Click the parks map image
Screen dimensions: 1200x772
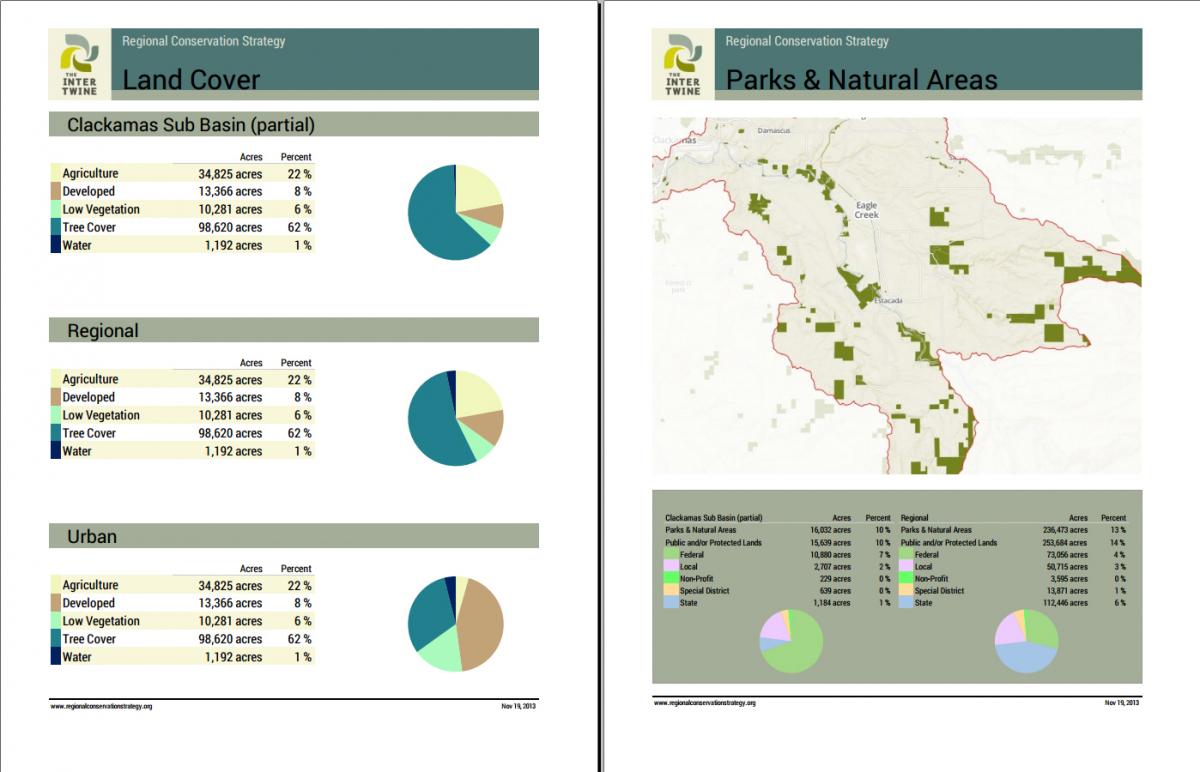(x=897, y=296)
